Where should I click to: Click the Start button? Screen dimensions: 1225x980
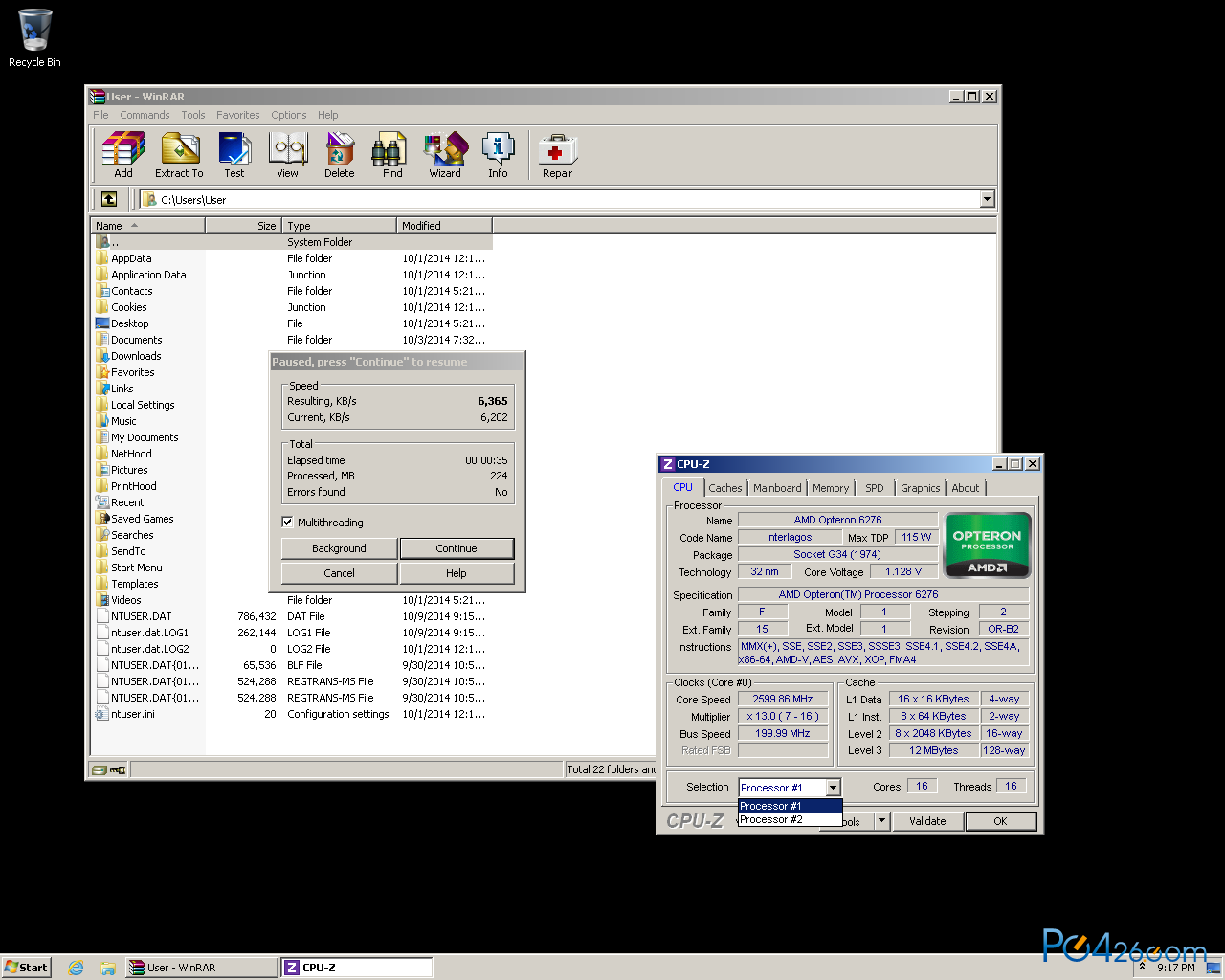click(26, 968)
